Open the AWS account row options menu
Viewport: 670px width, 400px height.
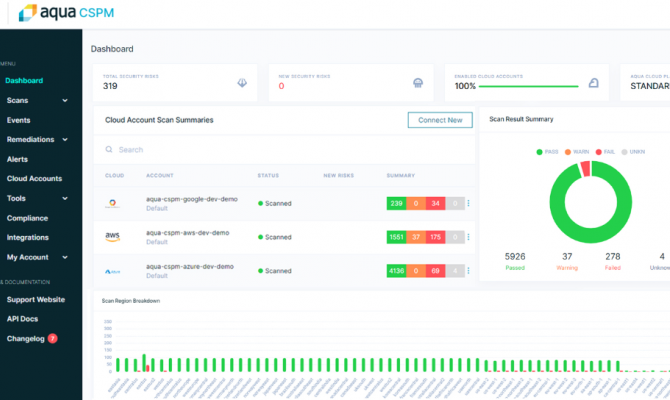click(468, 237)
